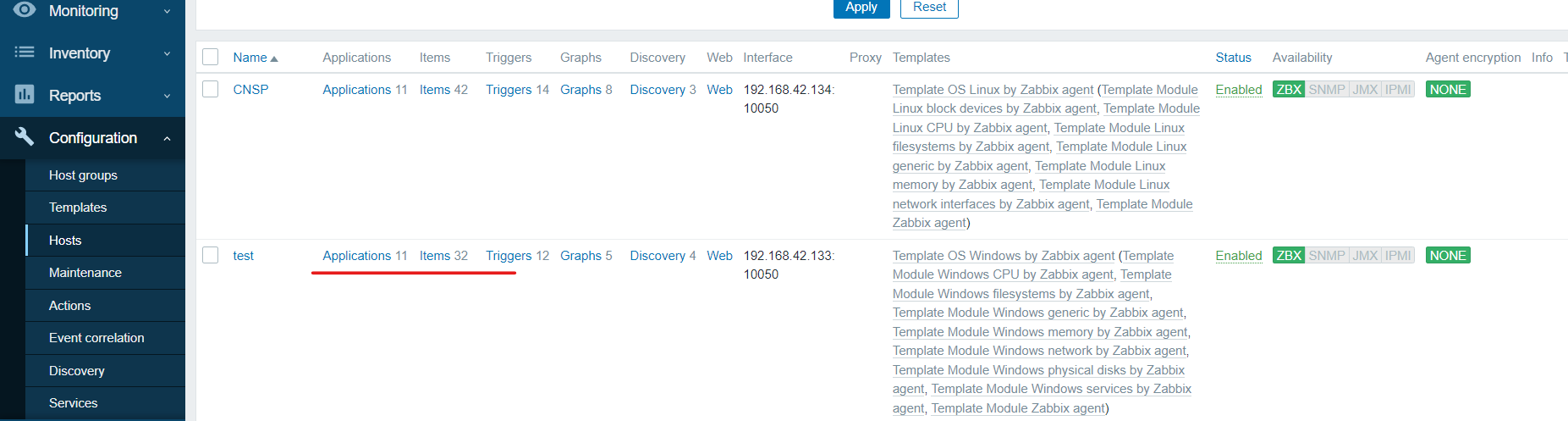Click the Name column sort arrow
1568x421 pixels.
[x=274, y=58]
